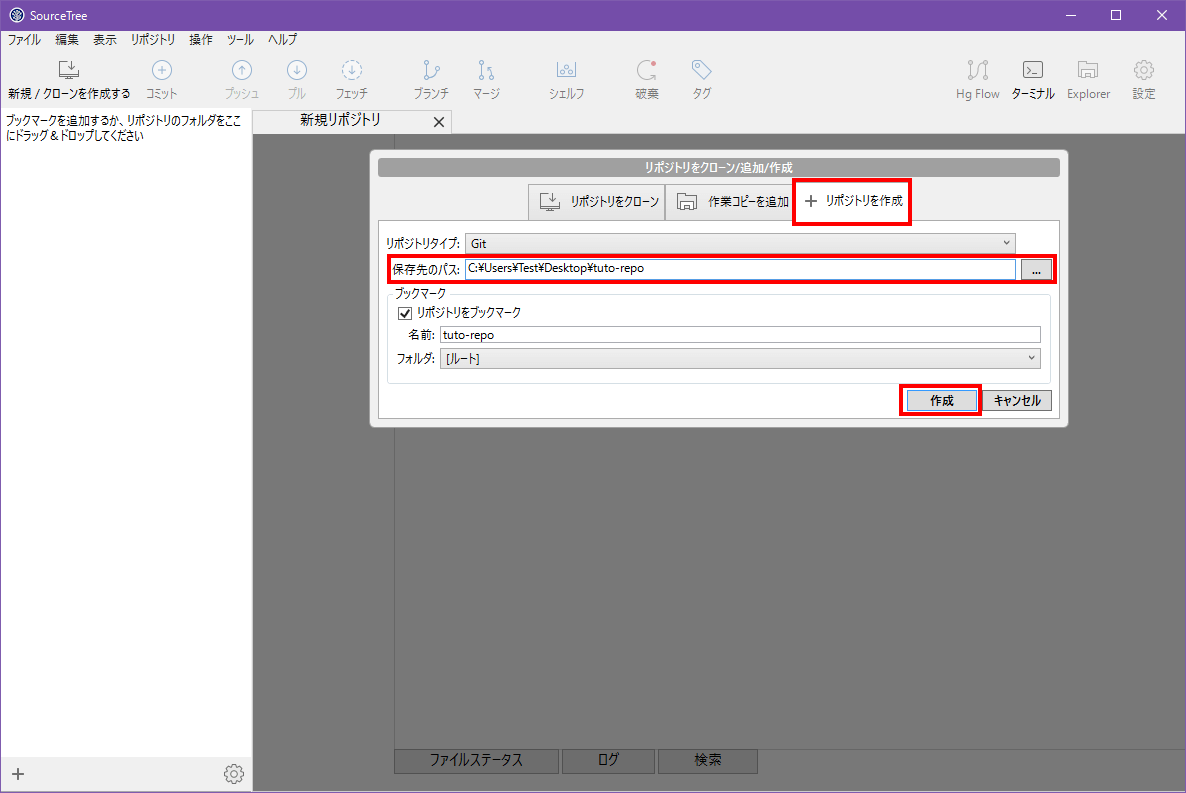This screenshot has height=793, width=1186.
Task: Click the 検索 bottom tab
Action: [x=708, y=760]
